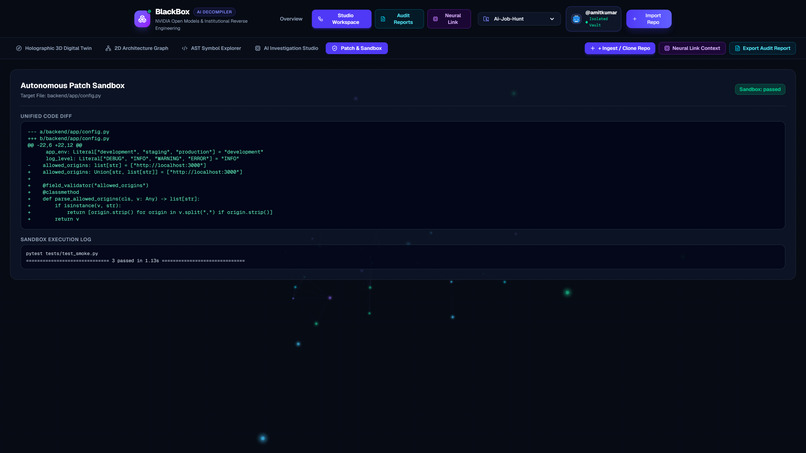Click the Import Repo button

point(649,19)
